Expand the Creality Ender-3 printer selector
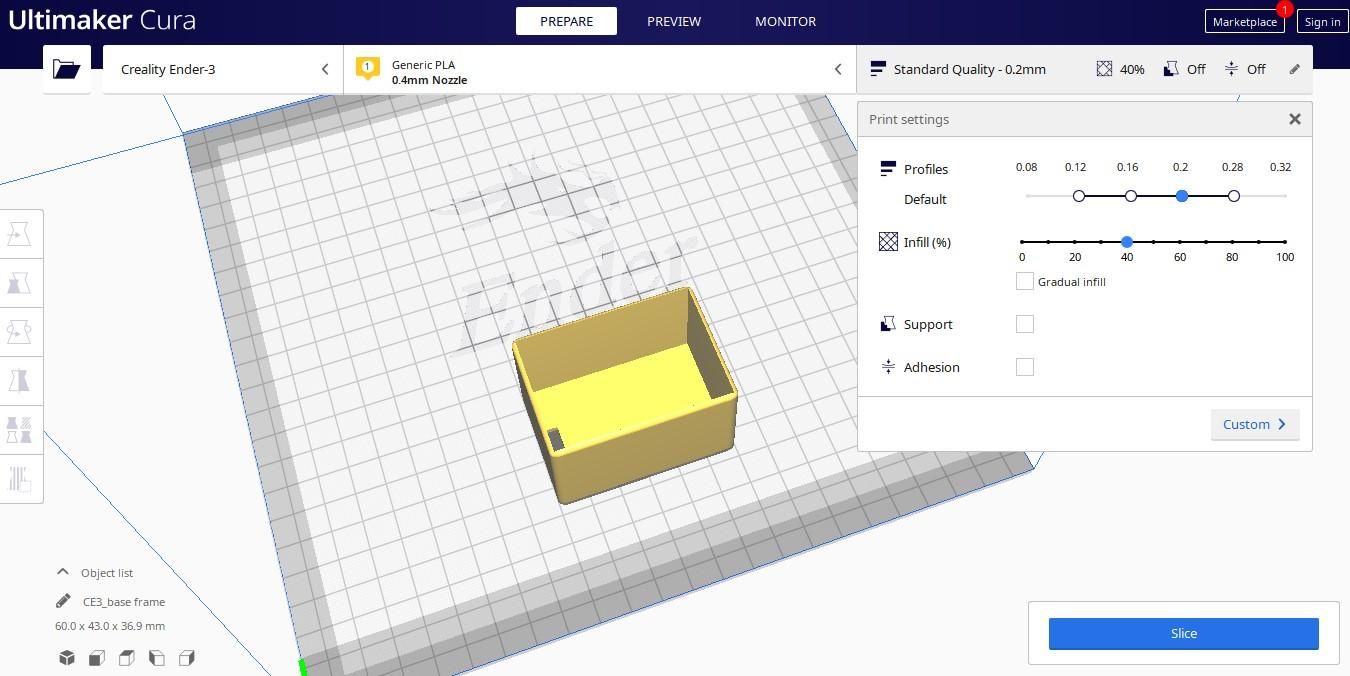Screen dimensions: 1350x676 coord(223,69)
